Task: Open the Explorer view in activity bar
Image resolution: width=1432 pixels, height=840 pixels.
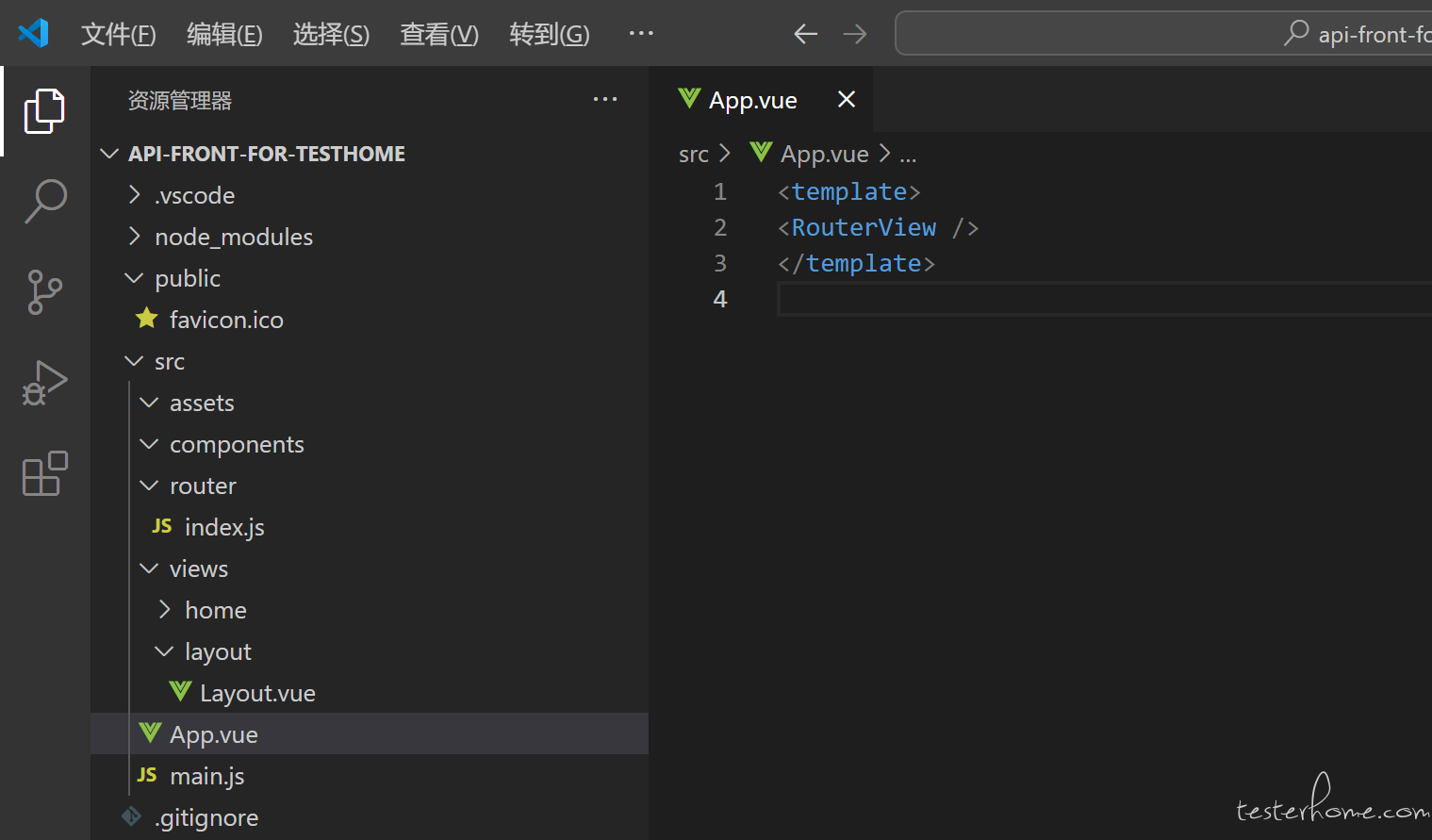Action: pos(44,111)
